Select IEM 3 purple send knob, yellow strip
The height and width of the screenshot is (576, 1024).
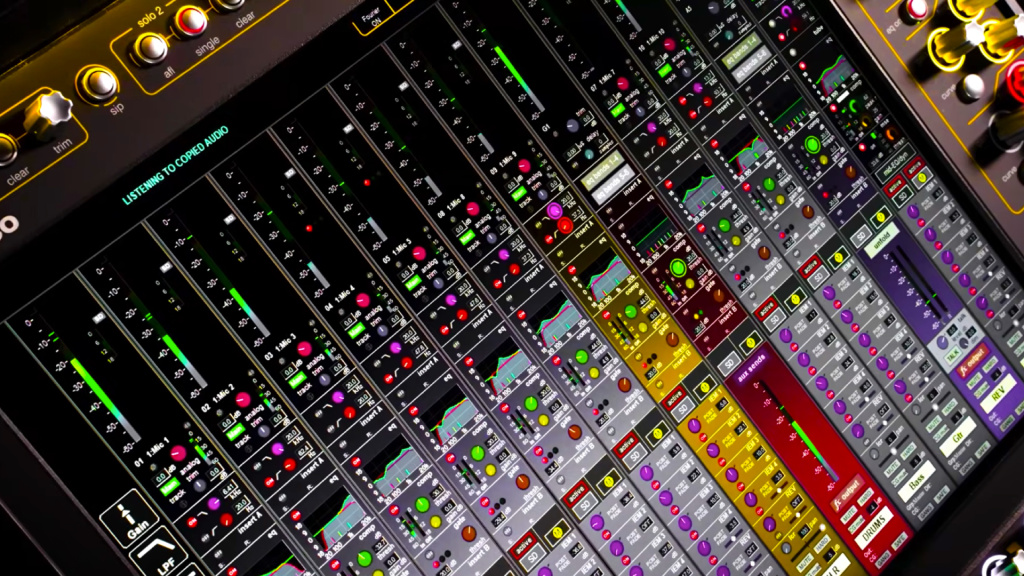[732, 475]
